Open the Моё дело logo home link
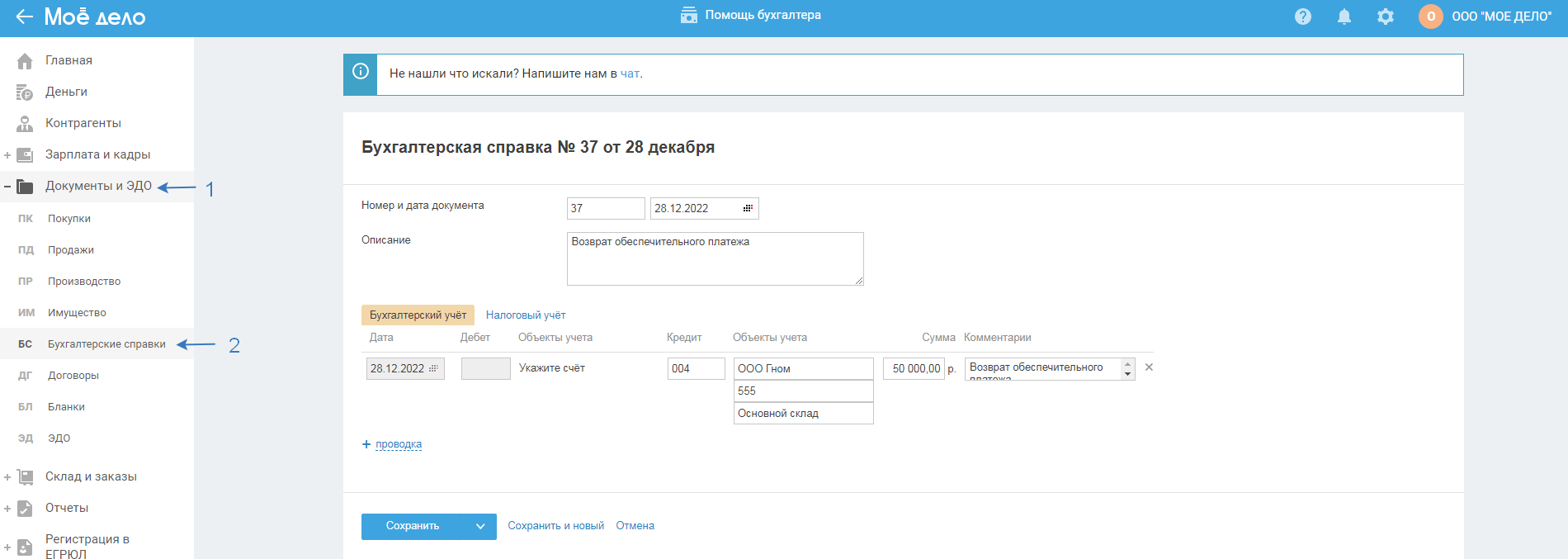This screenshot has width=1568, height=559. (94, 17)
